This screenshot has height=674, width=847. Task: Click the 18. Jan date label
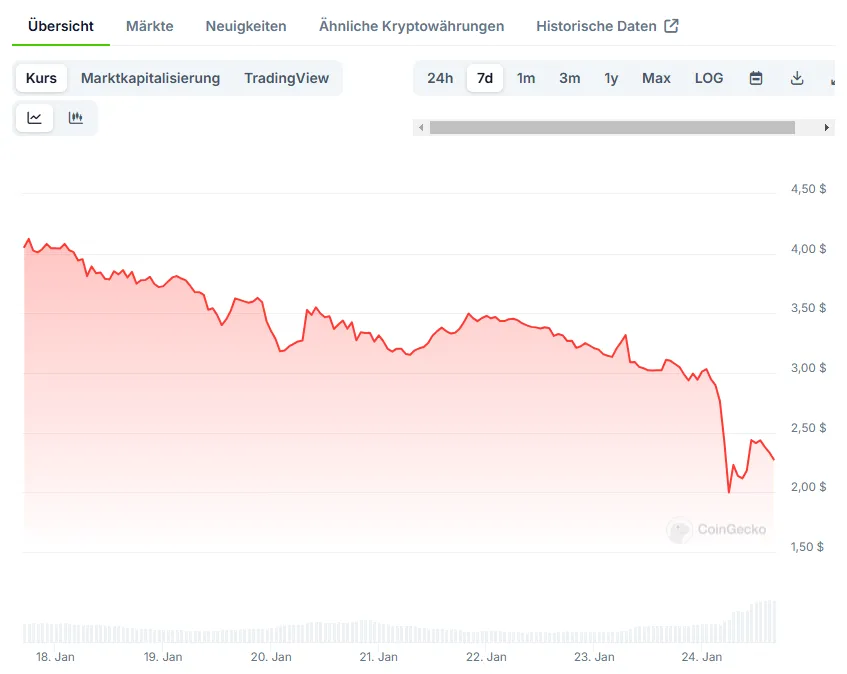point(55,657)
